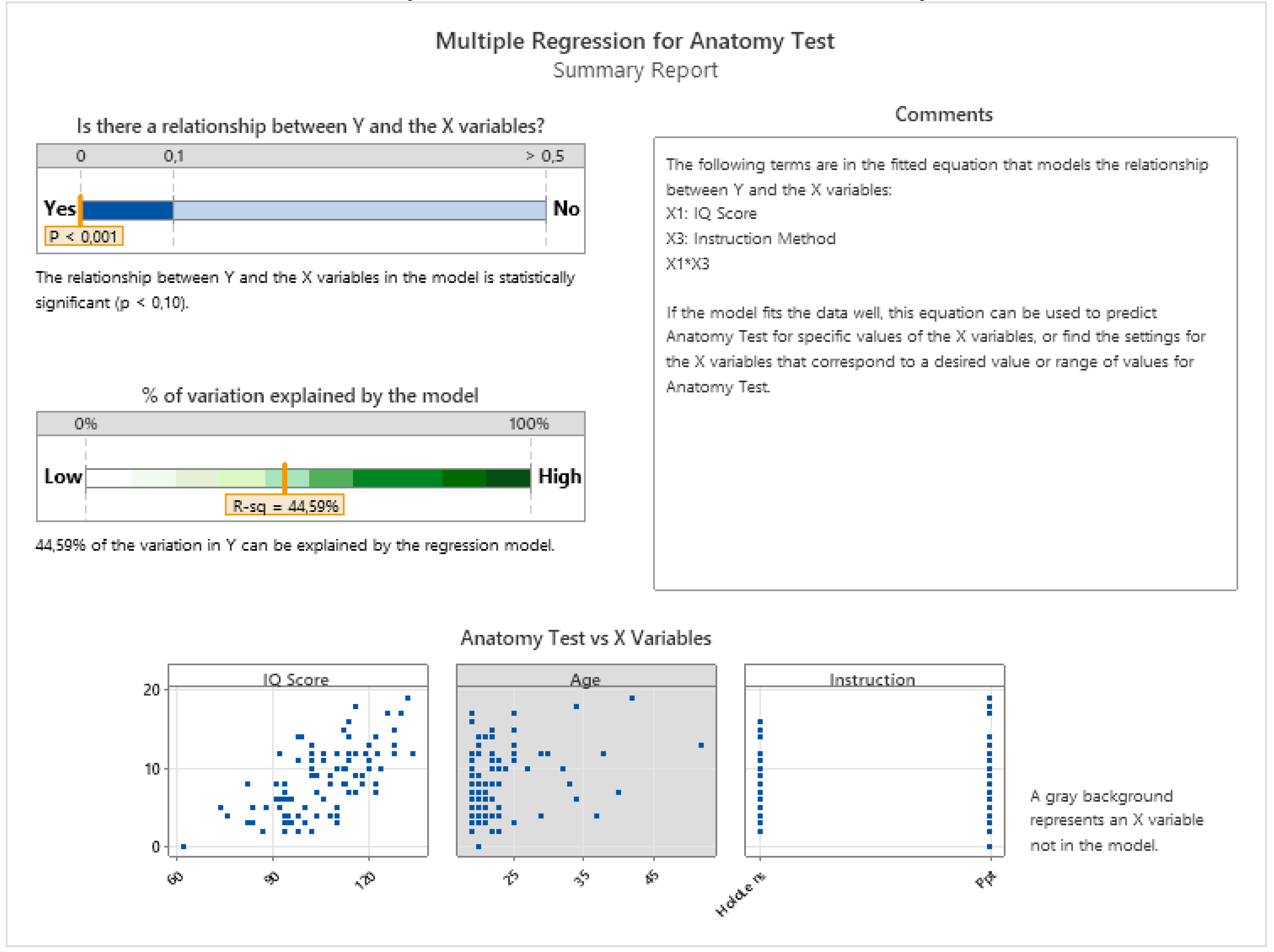Click the orange P-value marker on the bar
This screenshot has width=1274, height=952.
pos(81,210)
